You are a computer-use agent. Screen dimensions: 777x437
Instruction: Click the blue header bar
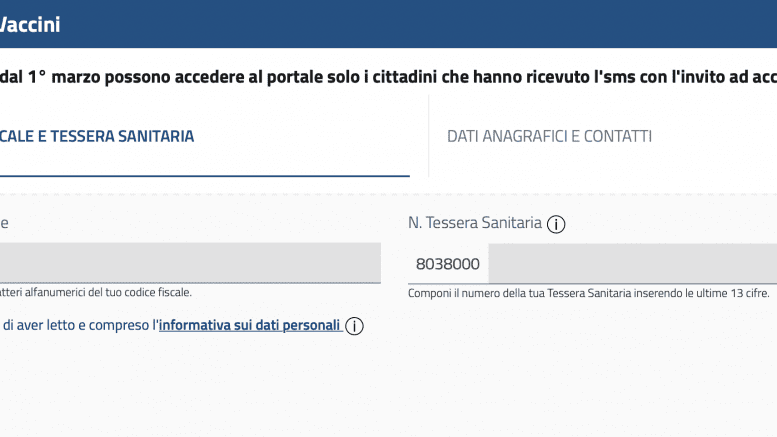[400, 24]
